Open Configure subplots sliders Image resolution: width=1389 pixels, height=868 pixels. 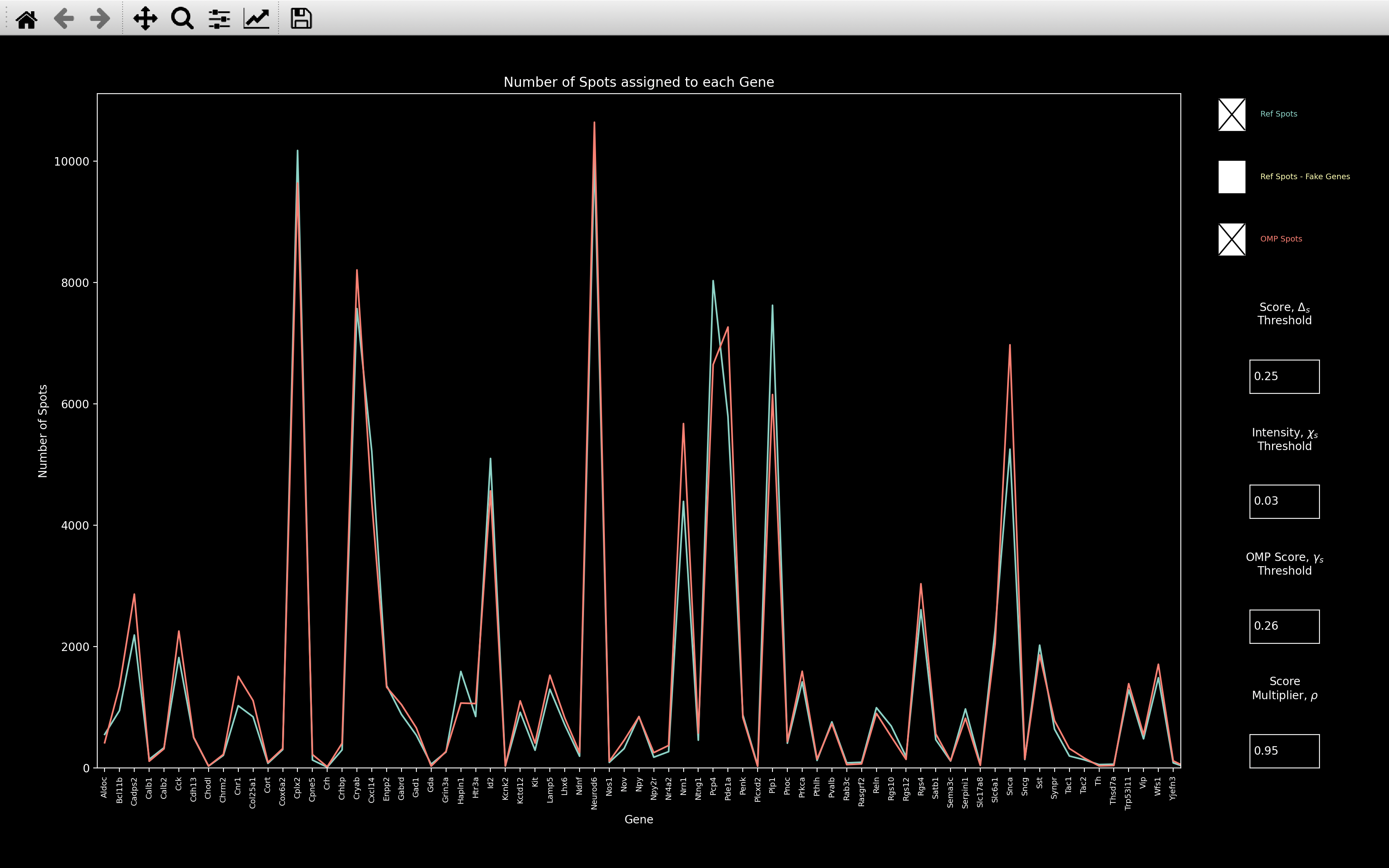pyautogui.click(x=219, y=19)
